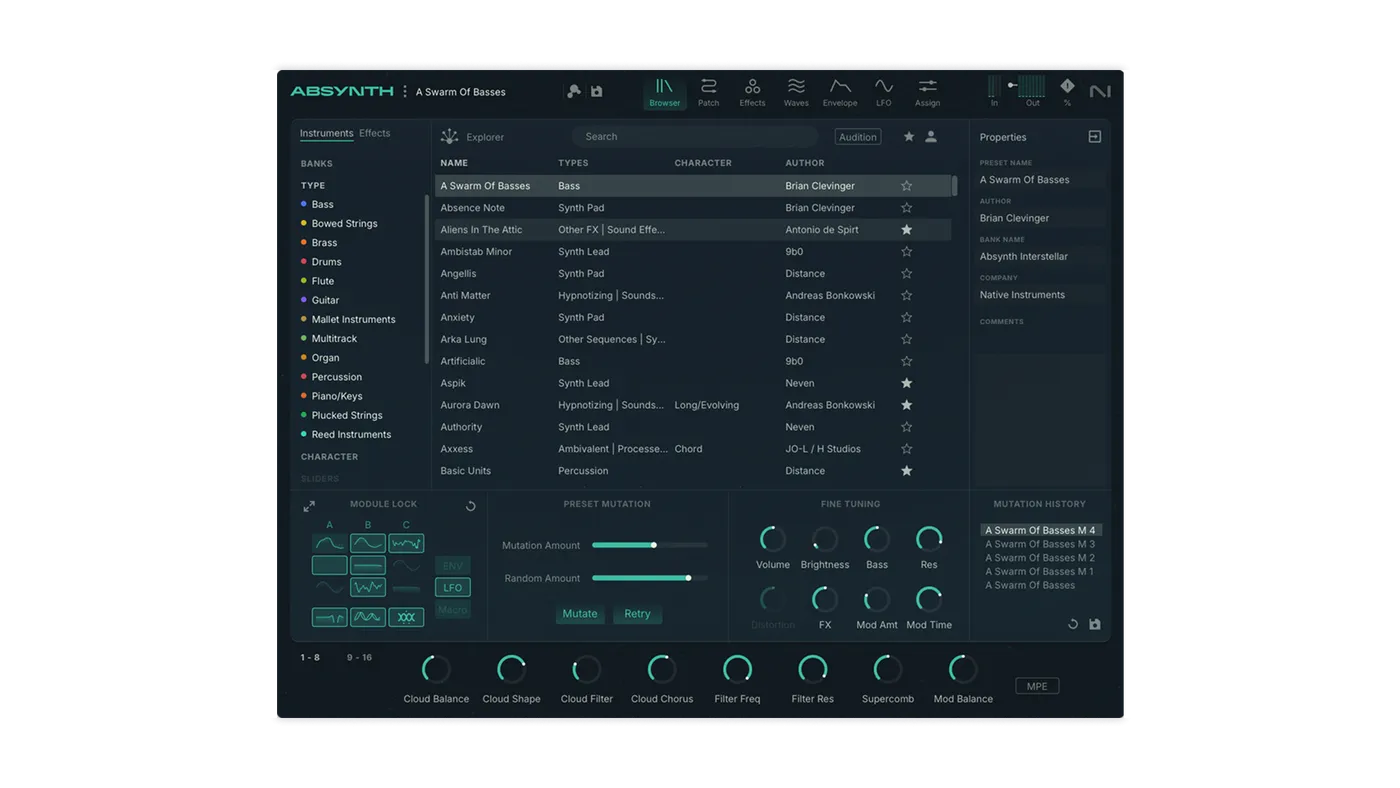The image size is (1400, 788).
Task: Save mutation from history disk icon
Action: tap(1095, 624)
